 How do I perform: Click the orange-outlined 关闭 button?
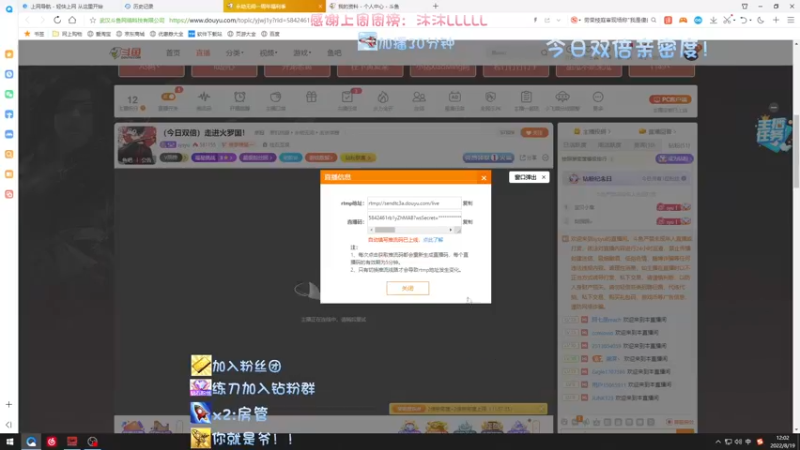point(407,288)
